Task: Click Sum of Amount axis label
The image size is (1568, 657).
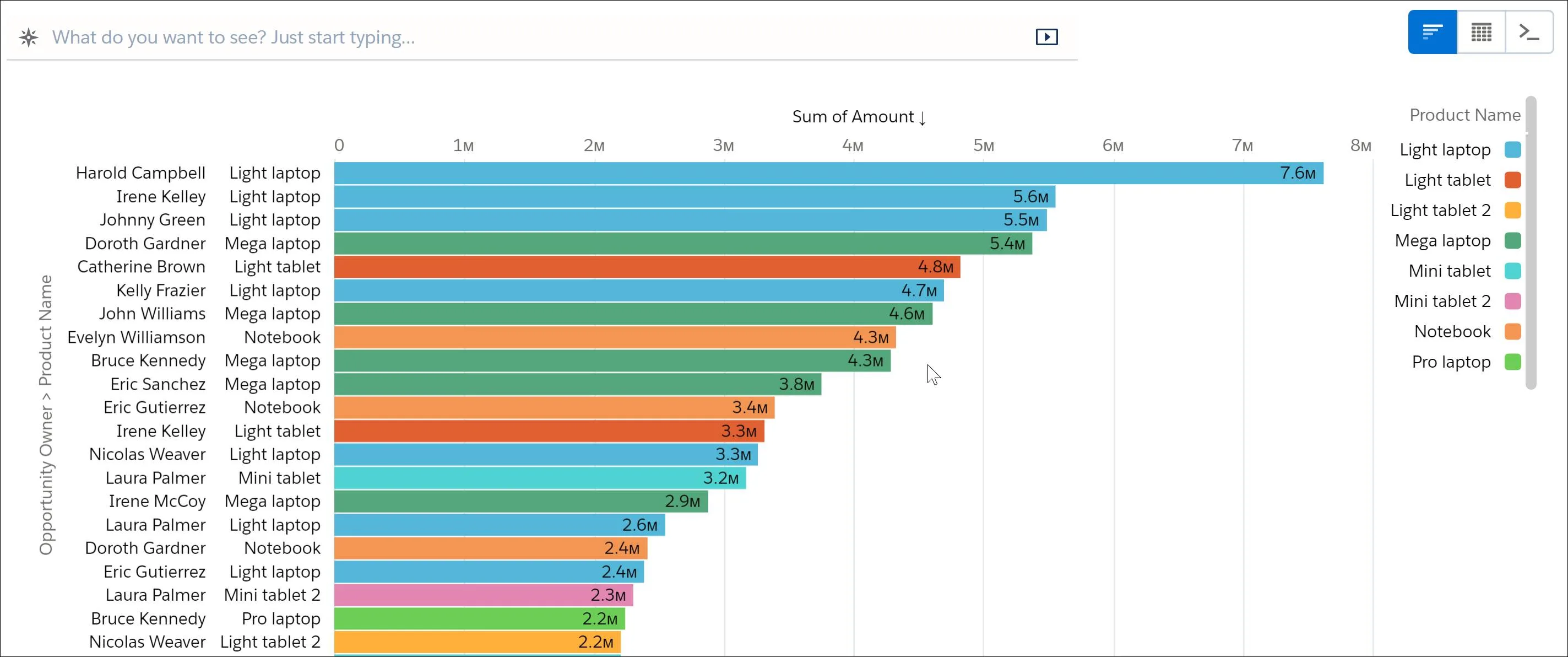Action: (x=857, y=115)
